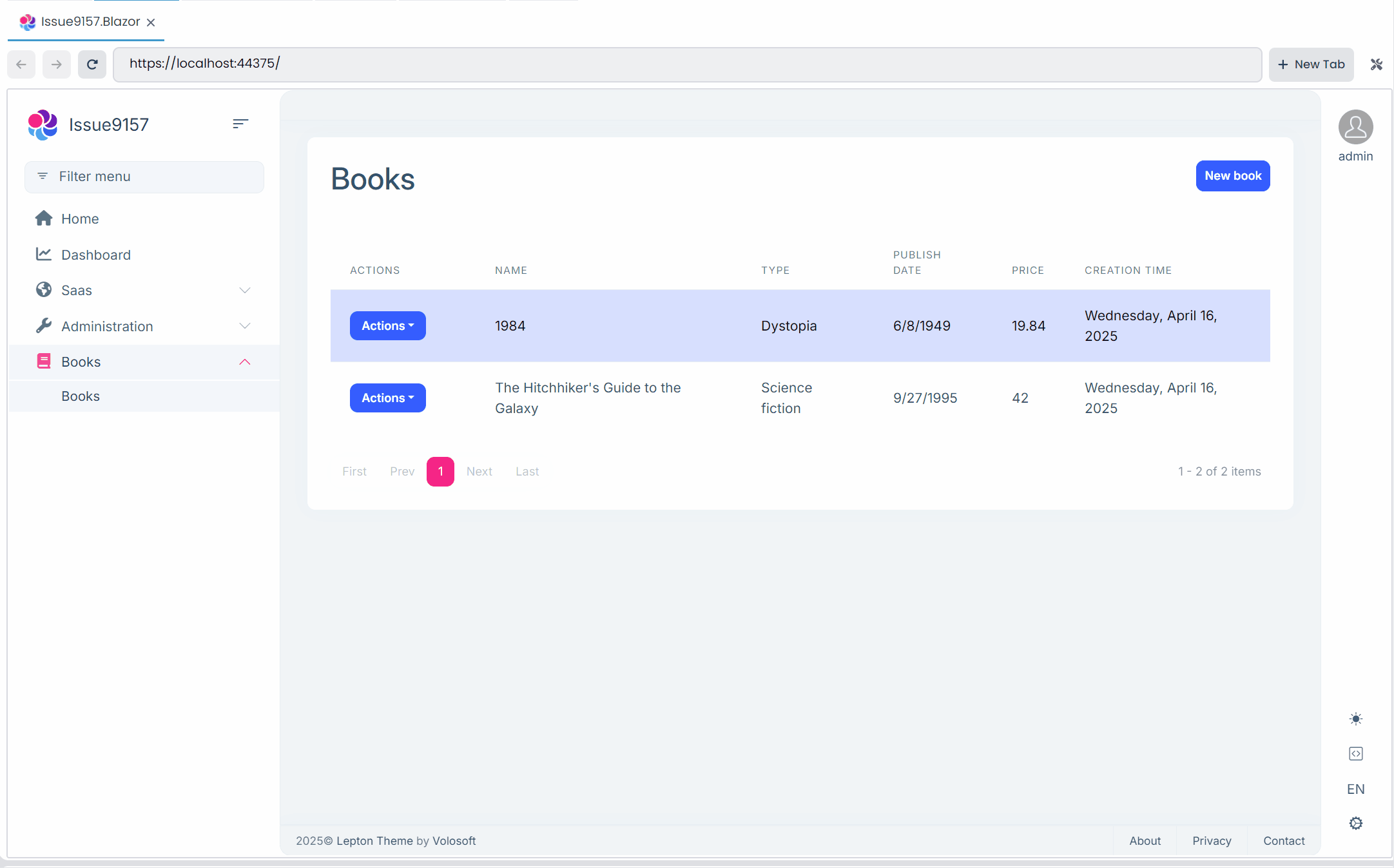Open developer tools icon beside New Tab
The image size is (1394, 868).
click(x=1377, y=64)
